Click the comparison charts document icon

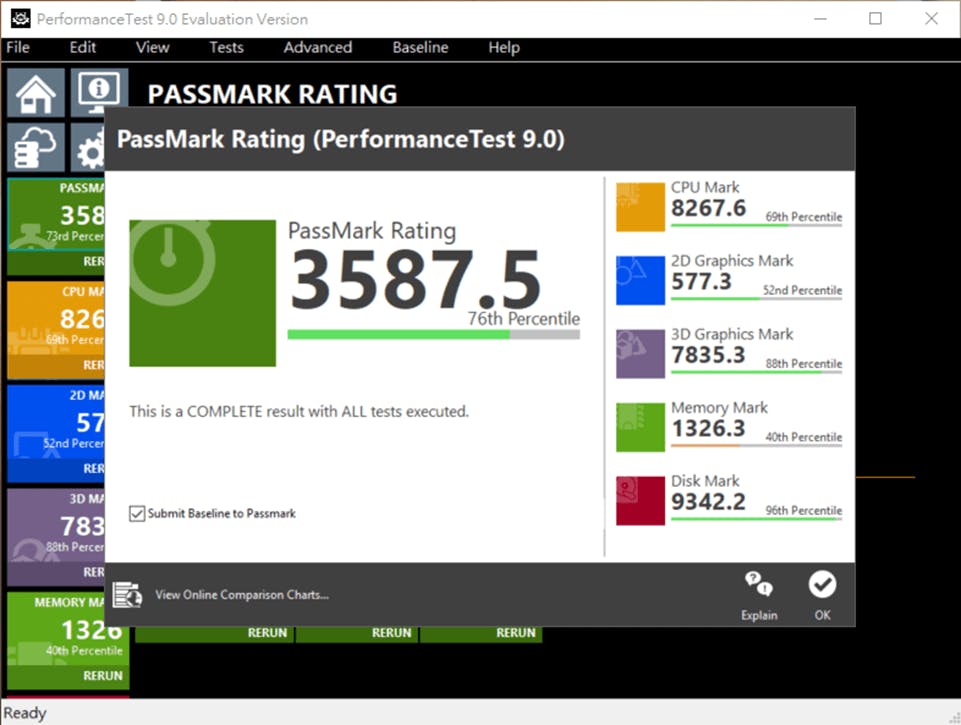[x=127, y=594]
